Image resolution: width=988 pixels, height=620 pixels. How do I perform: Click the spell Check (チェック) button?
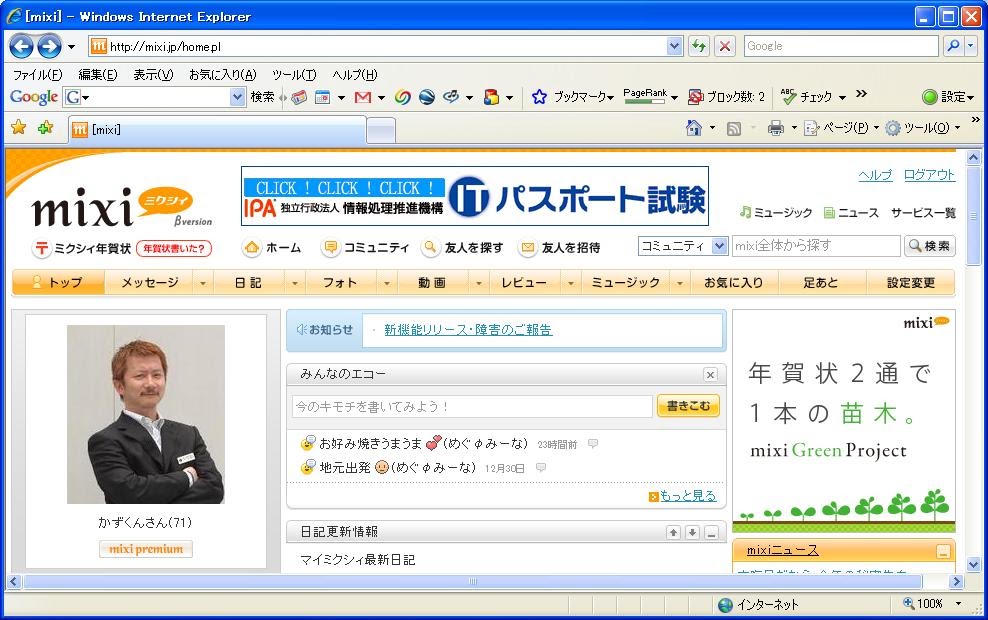(x=808, y=96)
